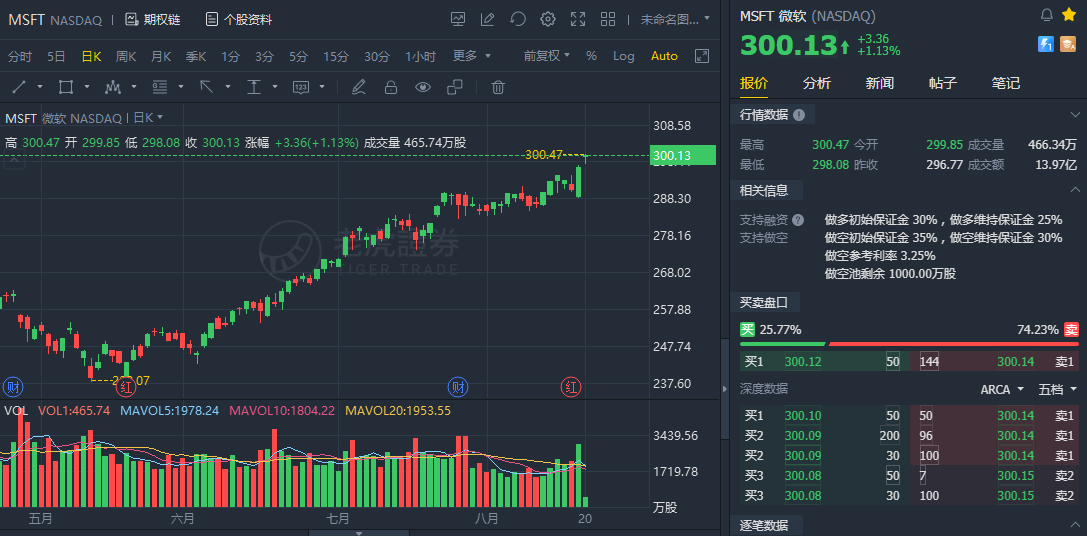Select the wave pattern drawing tool

pos(113,87)
